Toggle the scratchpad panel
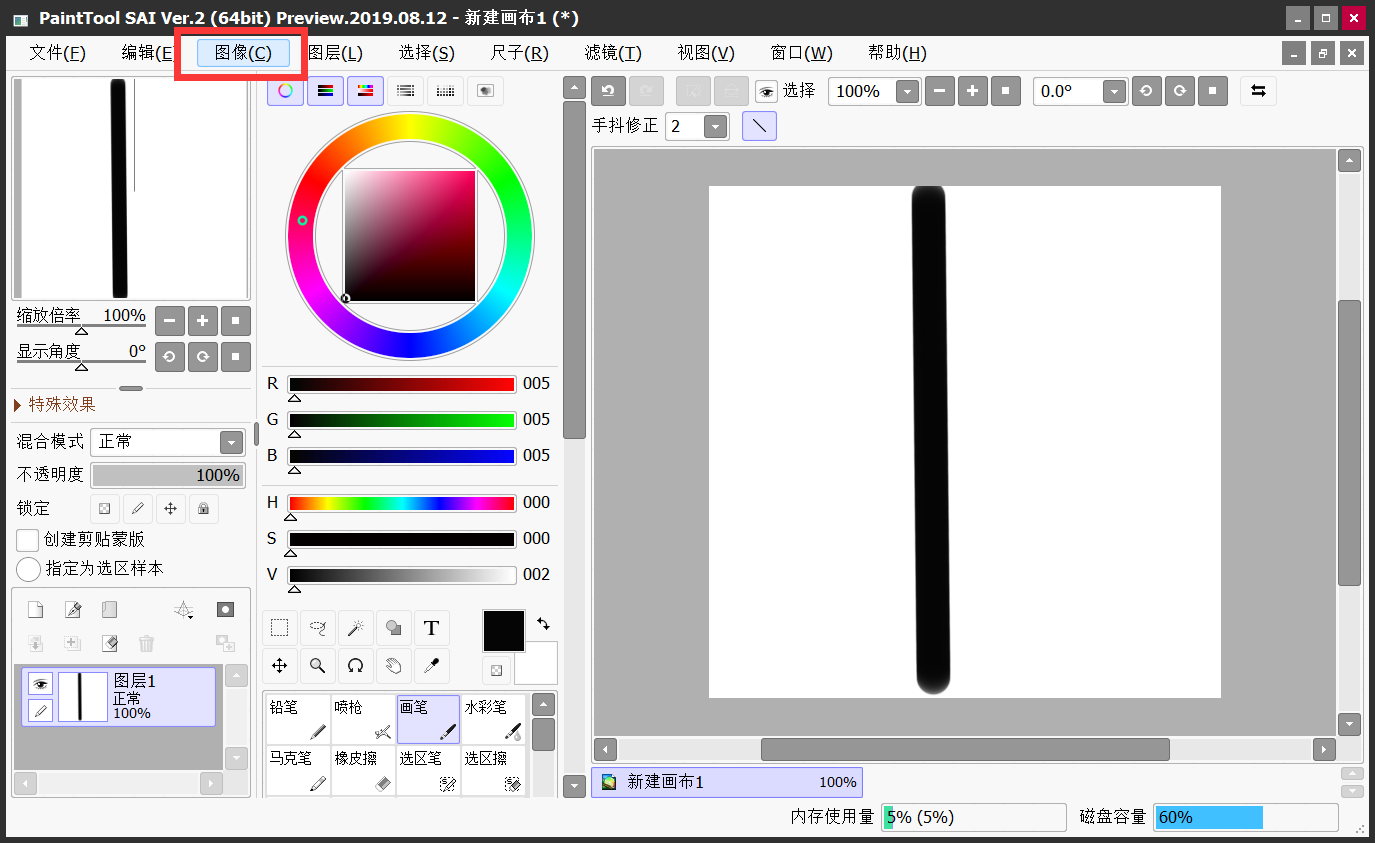Viewport: 1375px width, 843px height. pos(486,91)
